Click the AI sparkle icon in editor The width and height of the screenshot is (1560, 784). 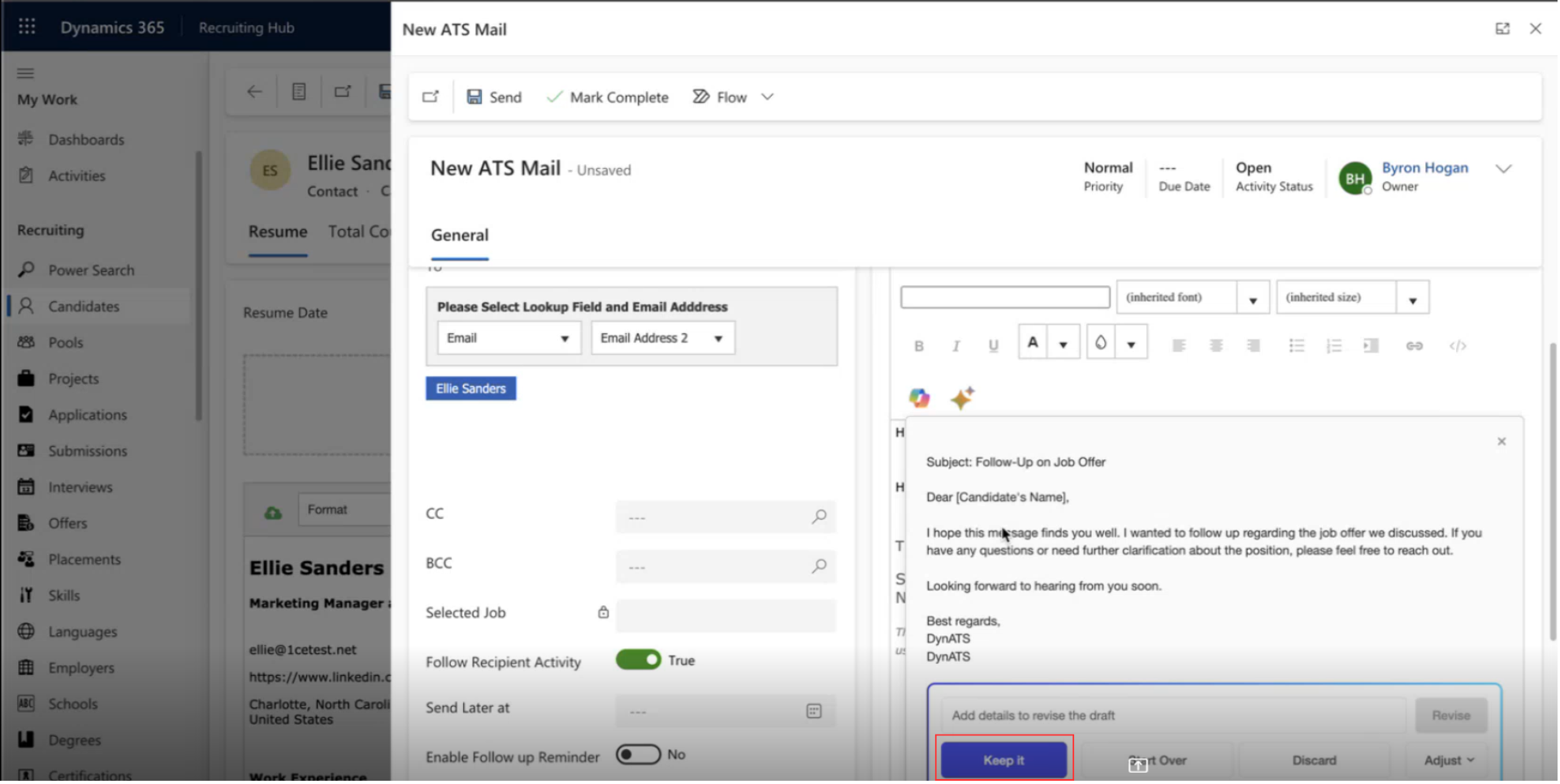[x=963, y=397]
